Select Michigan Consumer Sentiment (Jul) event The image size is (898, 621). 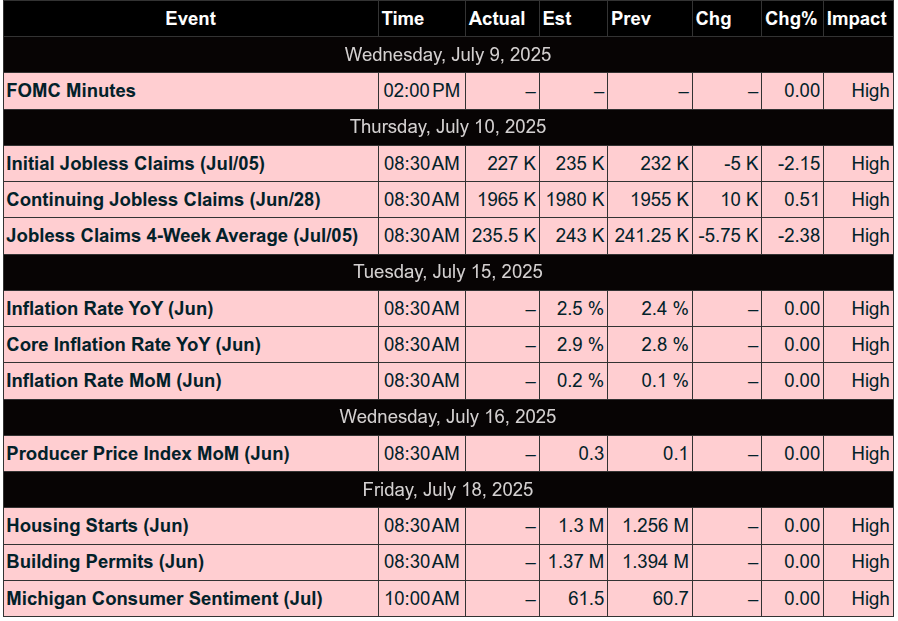pyautogui.click(x=165, y=599)
